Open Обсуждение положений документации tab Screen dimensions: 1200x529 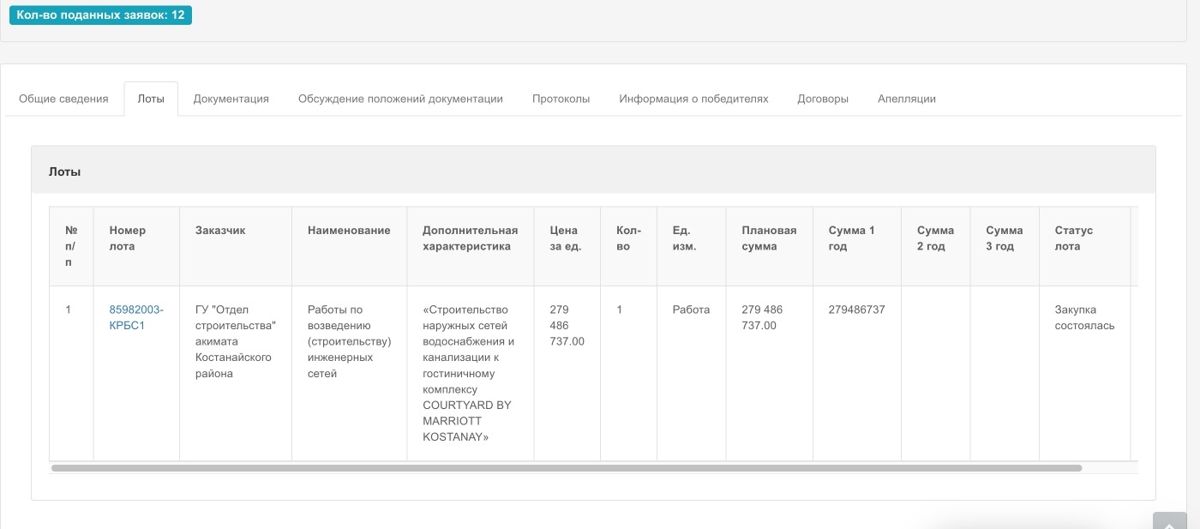(400, 99)
